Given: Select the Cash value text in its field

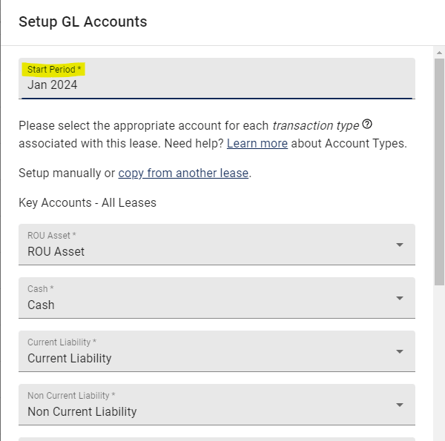Looking at the screenshot, I should [x=41, y=305].
